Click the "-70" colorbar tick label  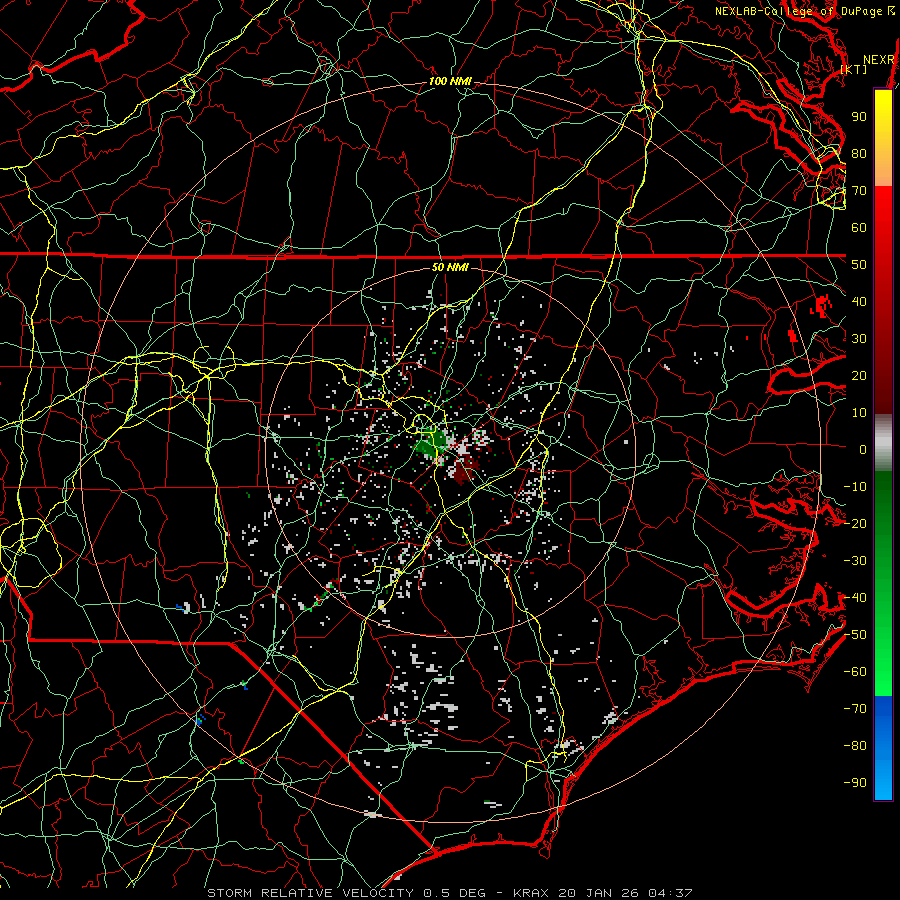(855, 709)
